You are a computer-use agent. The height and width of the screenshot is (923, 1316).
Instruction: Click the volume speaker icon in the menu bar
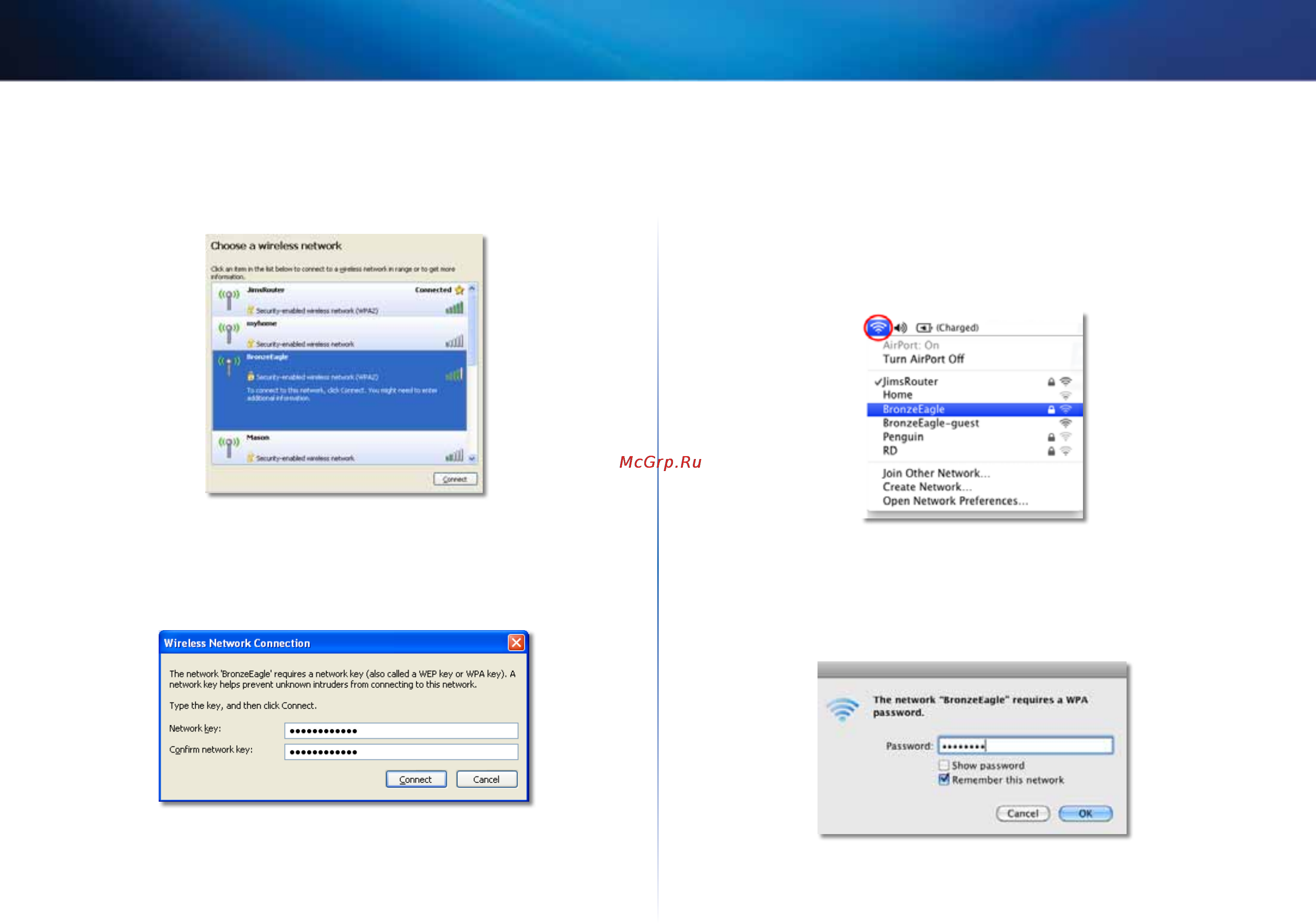(x=901, y=327)
